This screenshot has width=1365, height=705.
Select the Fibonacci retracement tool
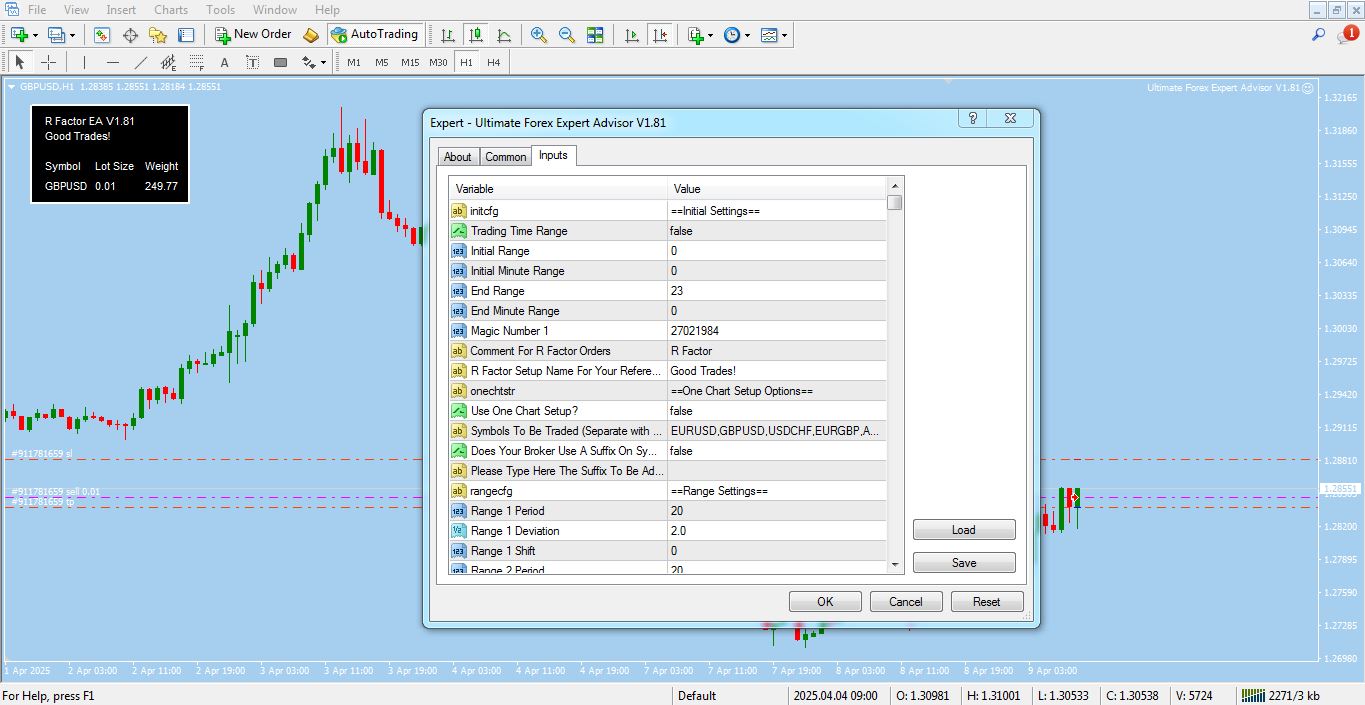196,62
